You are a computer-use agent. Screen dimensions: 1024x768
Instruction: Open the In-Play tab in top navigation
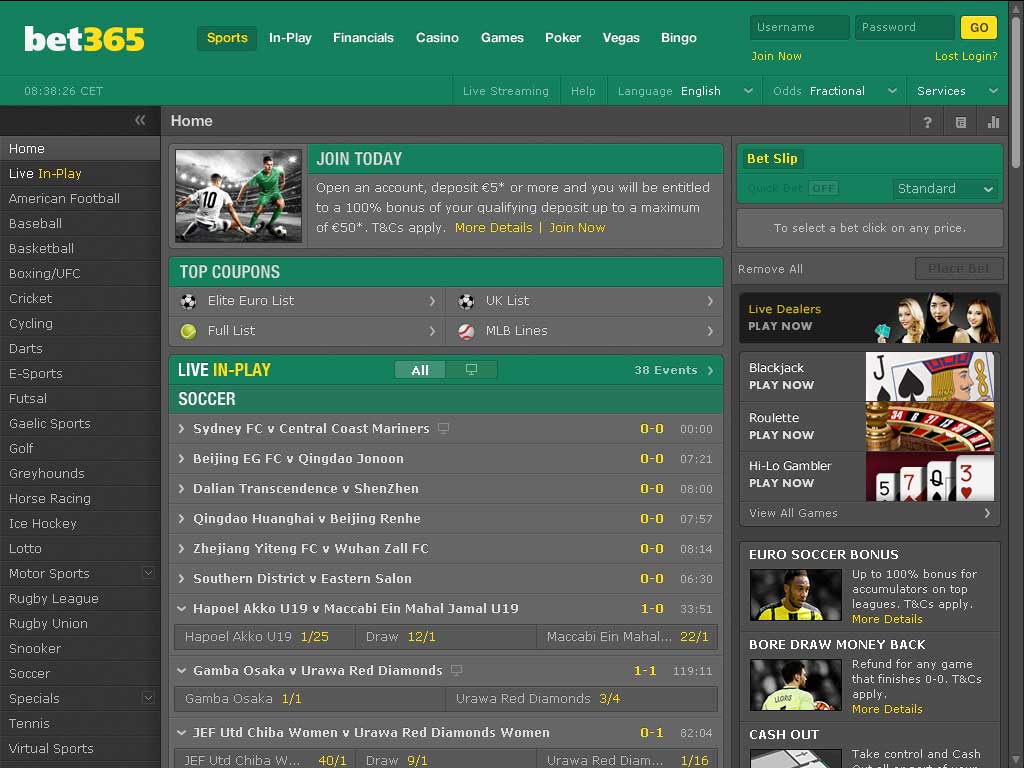[x=290, y=38]
